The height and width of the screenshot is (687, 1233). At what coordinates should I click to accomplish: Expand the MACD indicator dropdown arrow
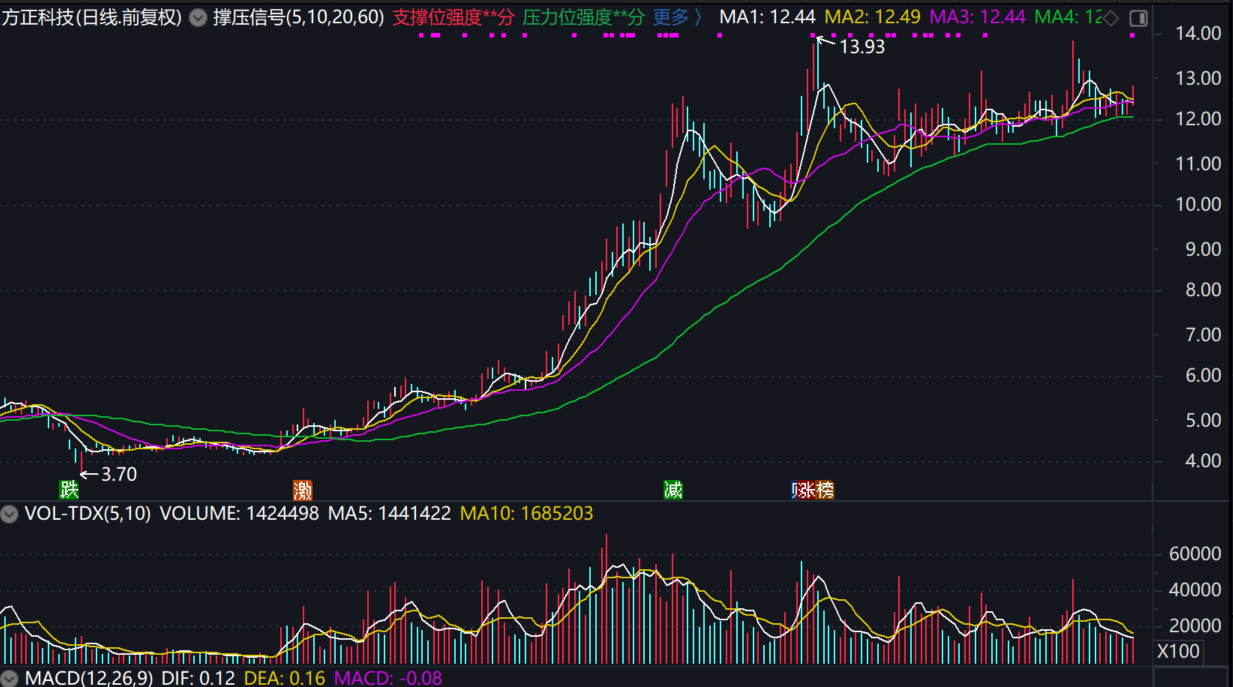(10, 679)
